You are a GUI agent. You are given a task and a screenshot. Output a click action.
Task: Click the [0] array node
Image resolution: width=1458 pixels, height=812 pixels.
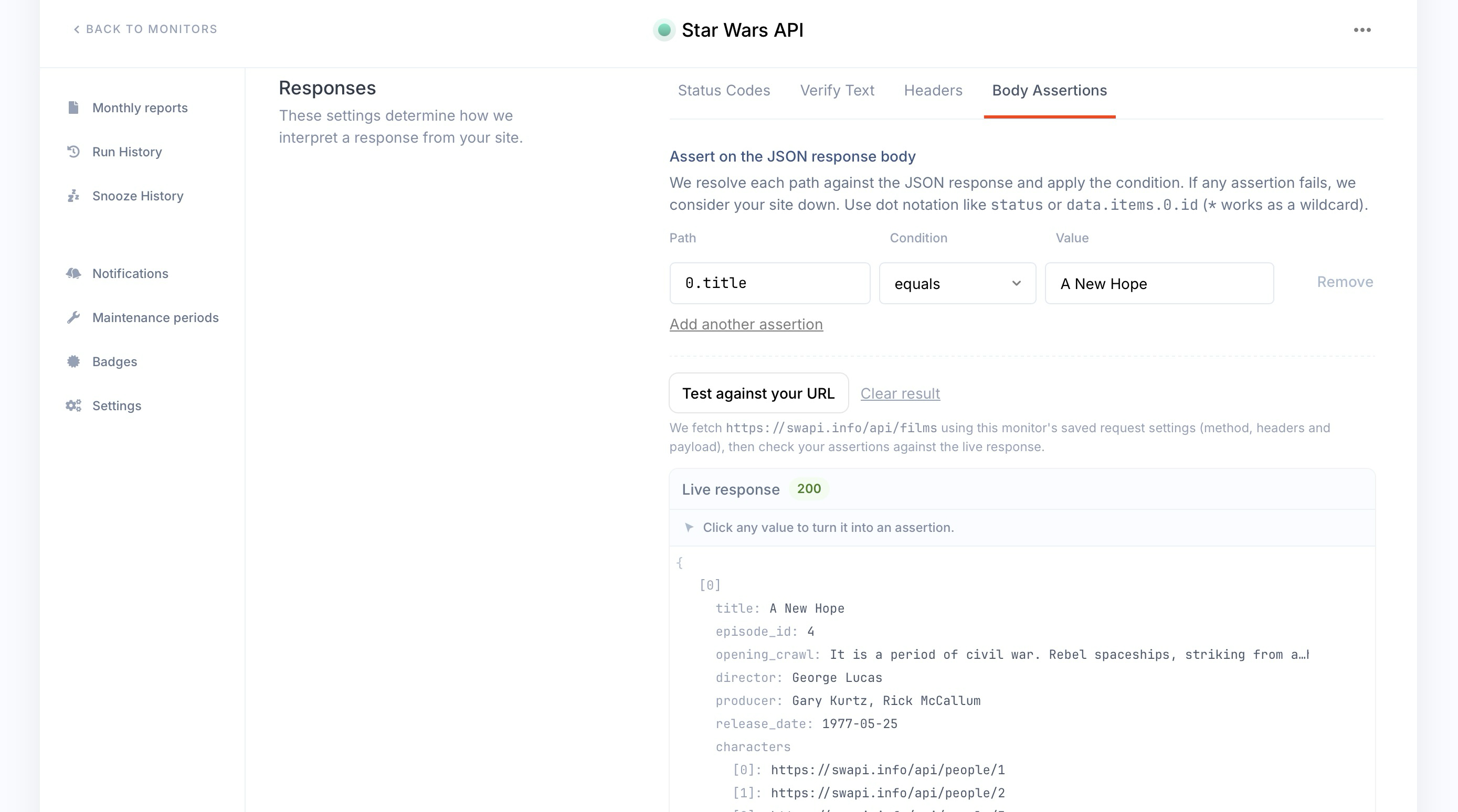710,585
